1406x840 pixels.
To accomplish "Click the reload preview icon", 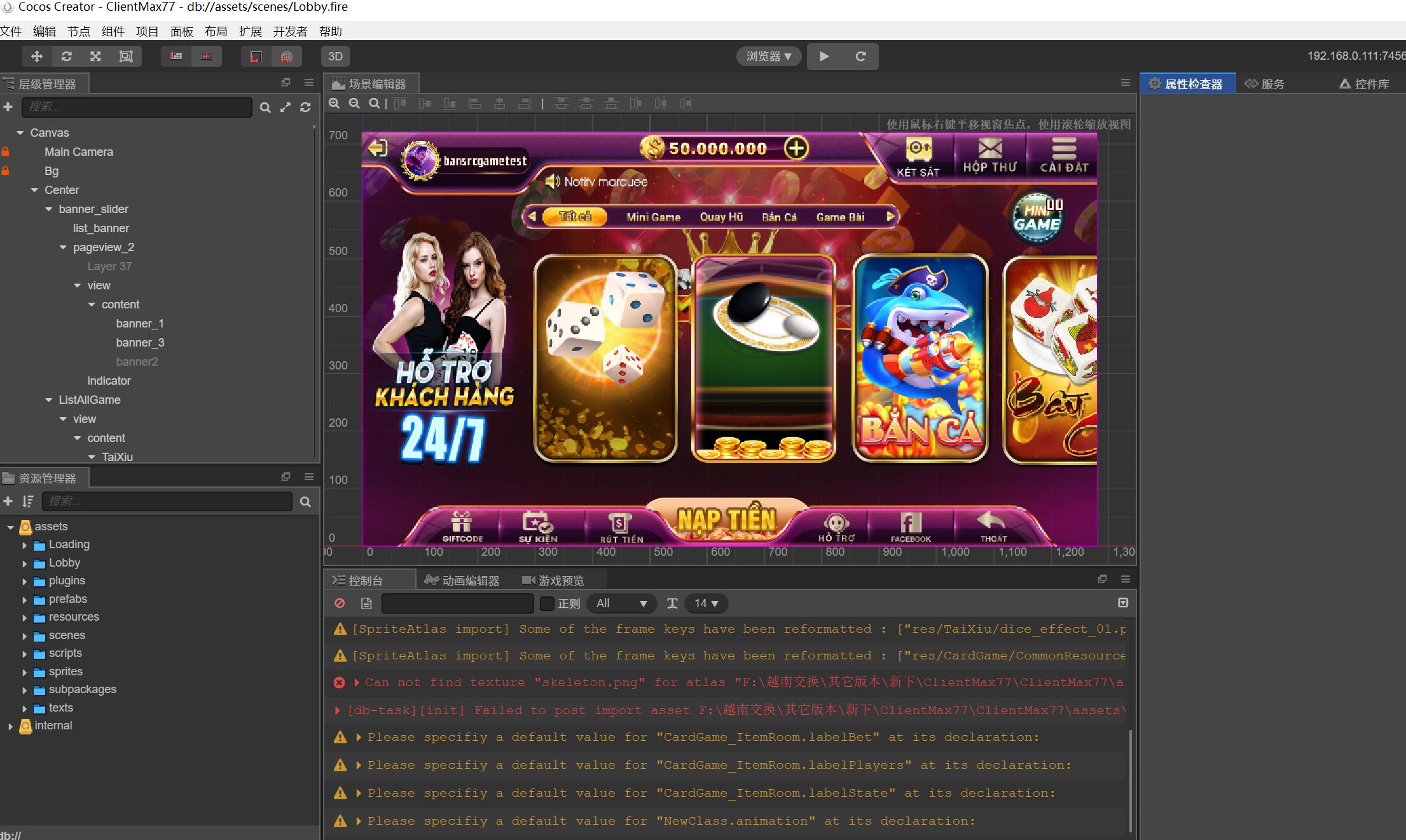I will click(x=860, y=57).
